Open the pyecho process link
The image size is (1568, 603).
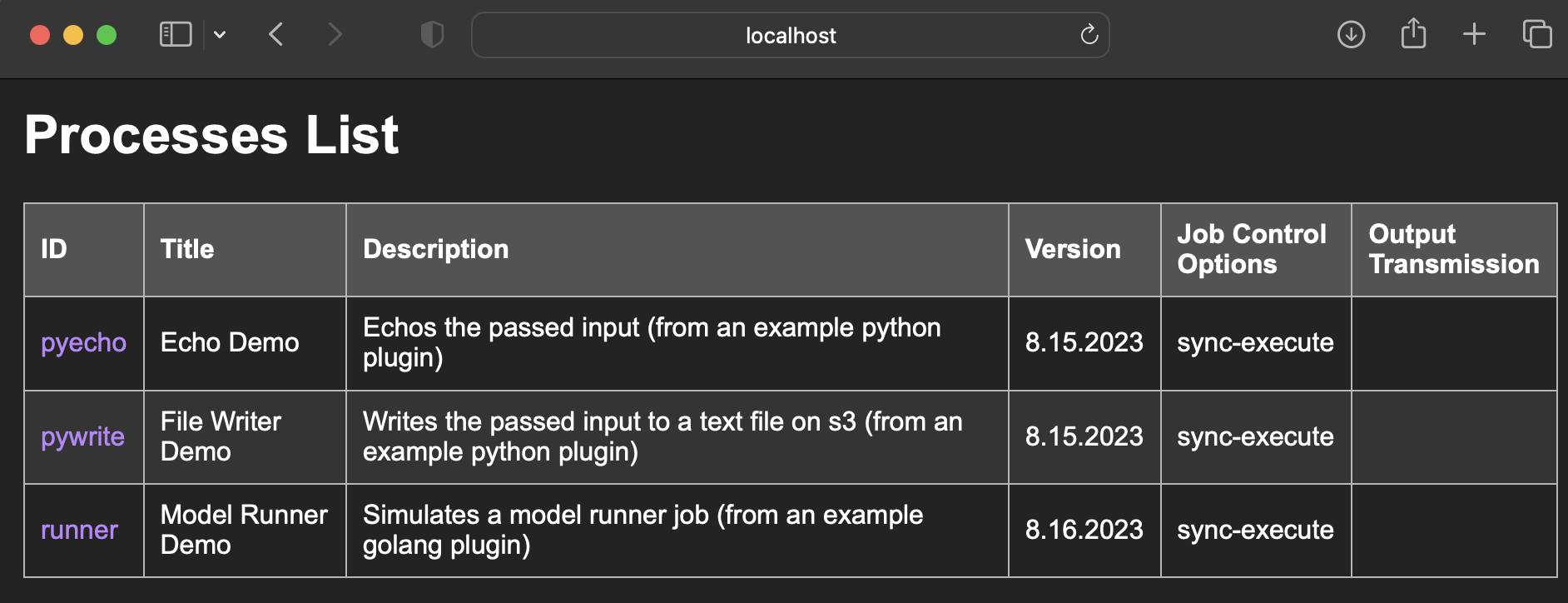[83, 343]
